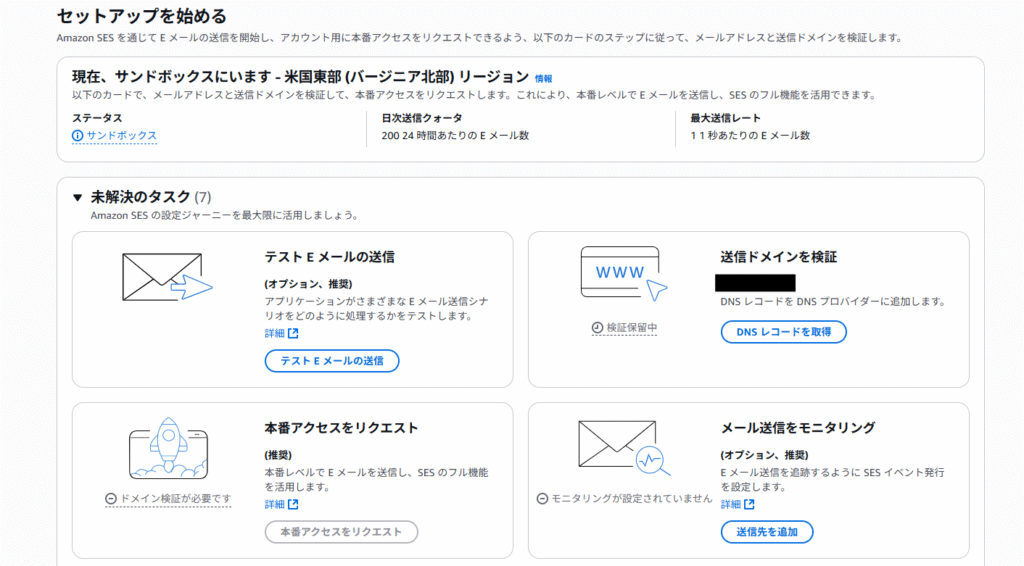Click the 本番アクセスをリクエスト card title
Image resolution: width=1024 pixels, height=566 pixels.
click(341, 428)
